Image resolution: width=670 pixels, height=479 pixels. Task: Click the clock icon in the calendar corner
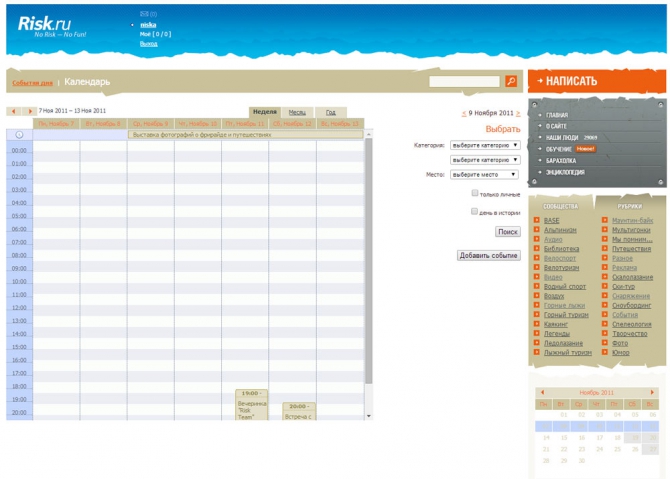pyautogui.click(x=19, y=134)
